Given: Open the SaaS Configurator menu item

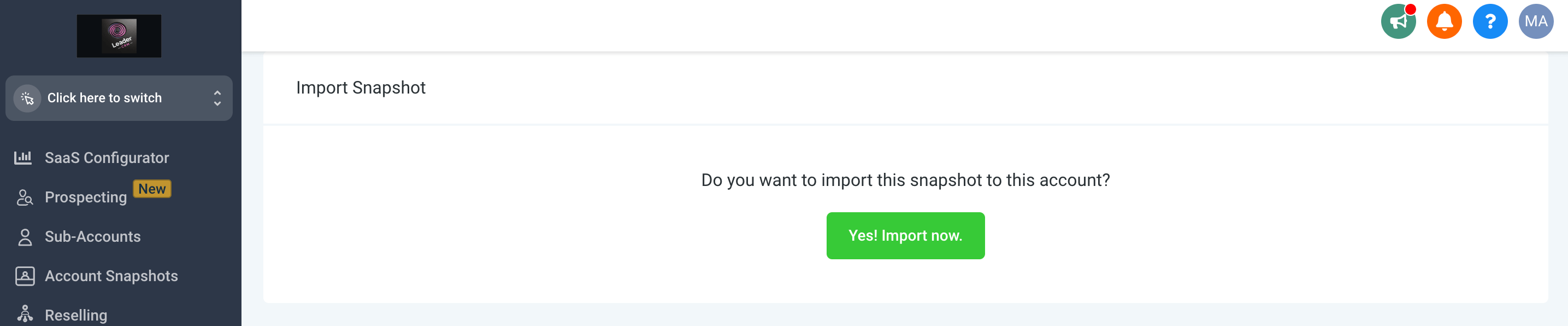Looking at the screenshot, I should coord(107,158).
